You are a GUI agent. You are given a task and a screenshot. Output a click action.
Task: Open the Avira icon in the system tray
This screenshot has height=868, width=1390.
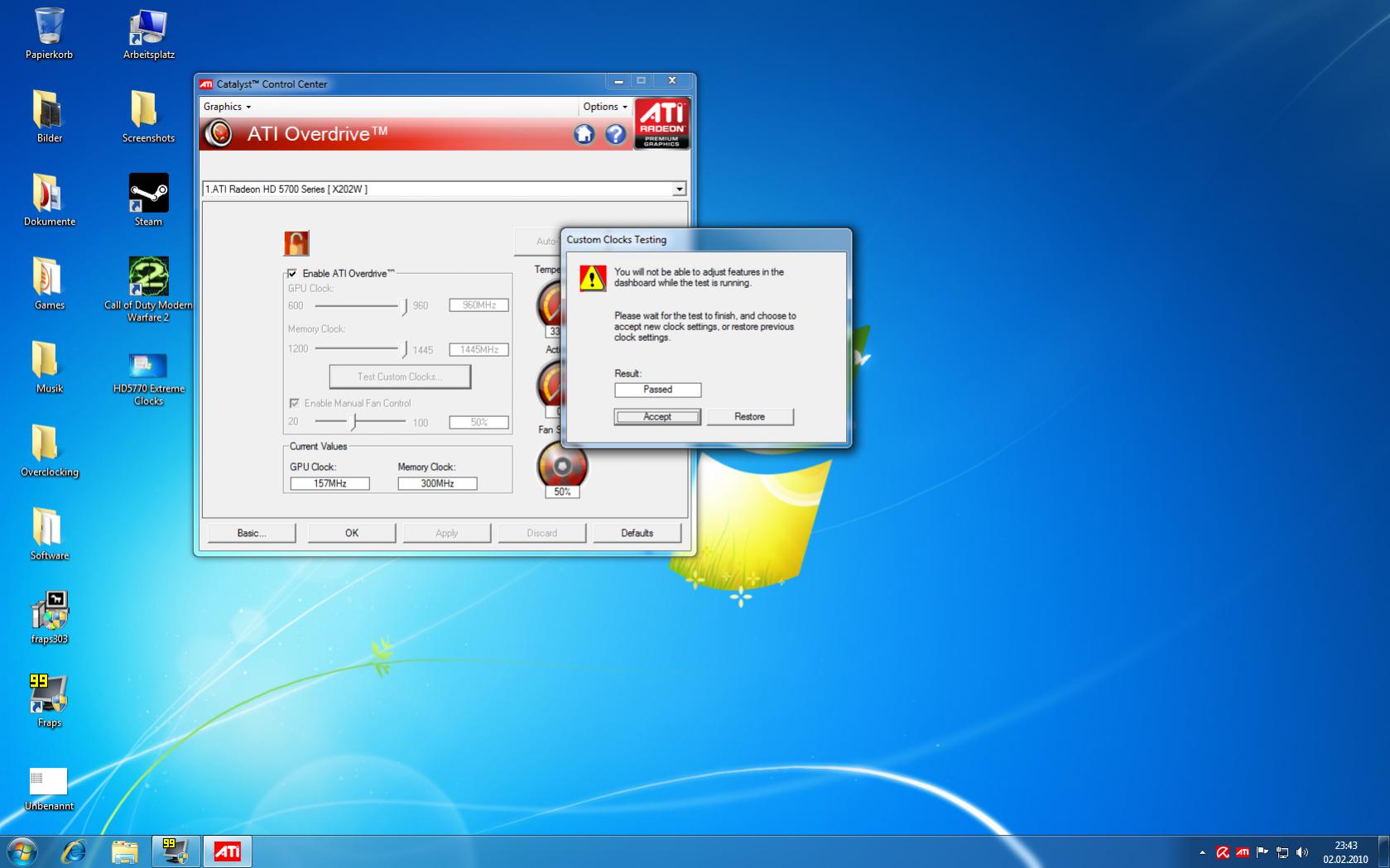[x=1223, y=852]
